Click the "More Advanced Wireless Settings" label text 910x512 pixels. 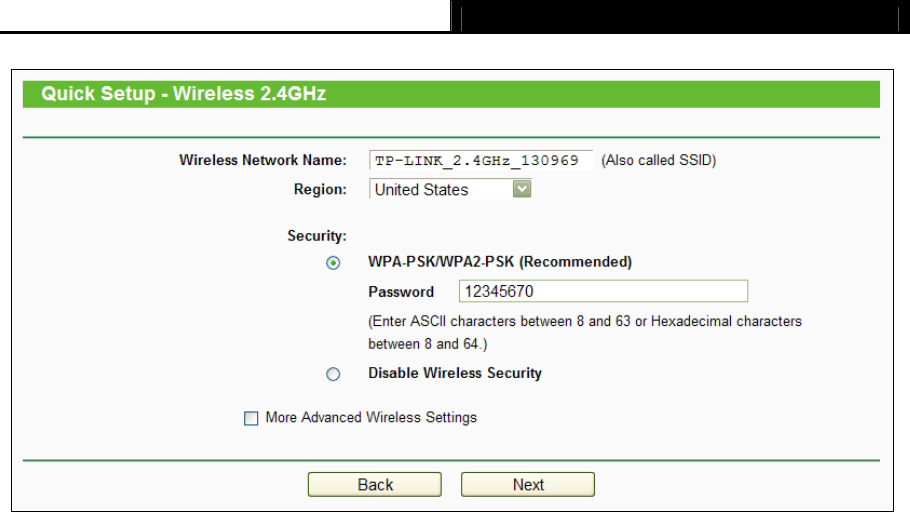(x=371, y=417)
